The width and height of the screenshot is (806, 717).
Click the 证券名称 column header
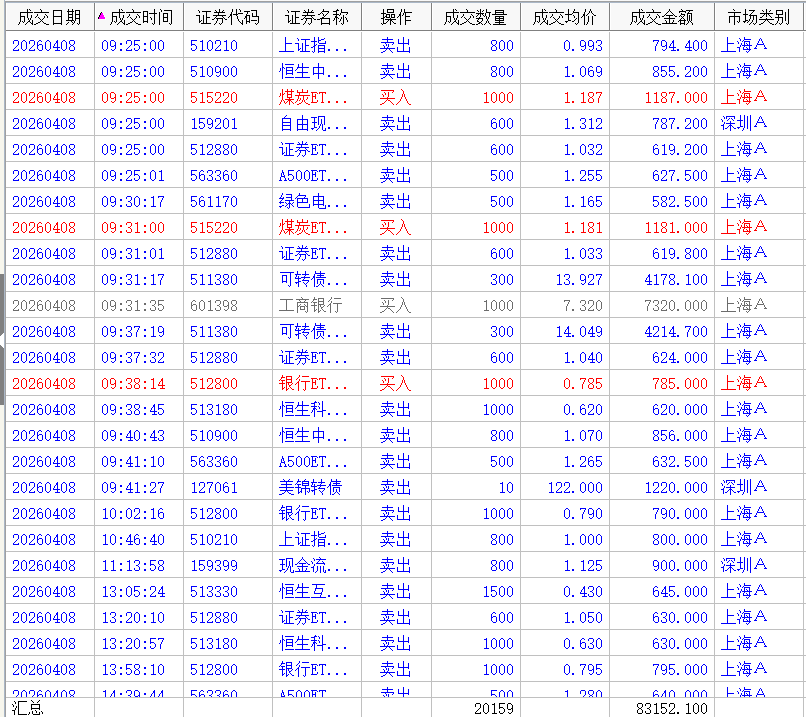[316, 17]
